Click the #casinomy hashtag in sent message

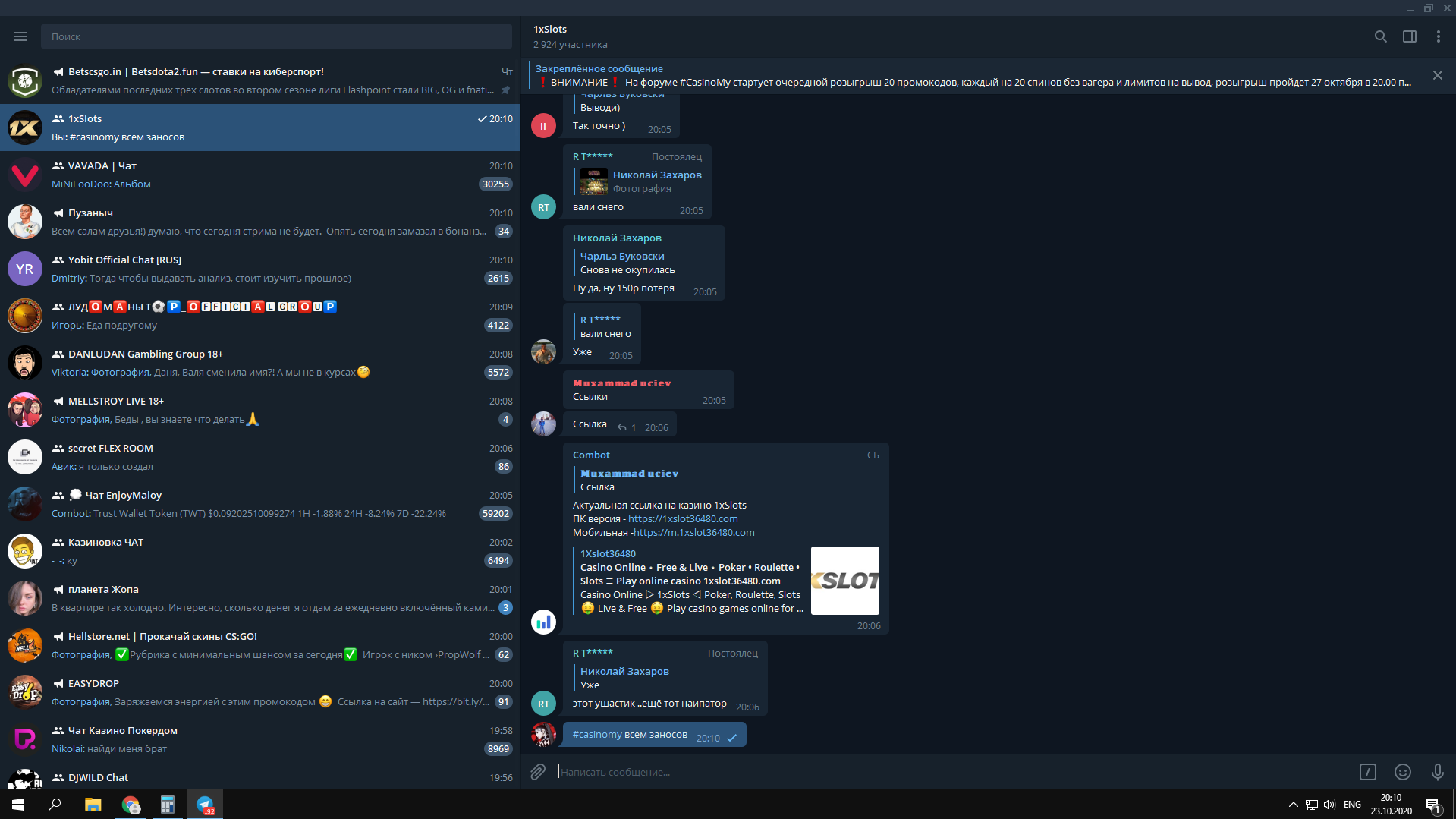coord(597,735)
